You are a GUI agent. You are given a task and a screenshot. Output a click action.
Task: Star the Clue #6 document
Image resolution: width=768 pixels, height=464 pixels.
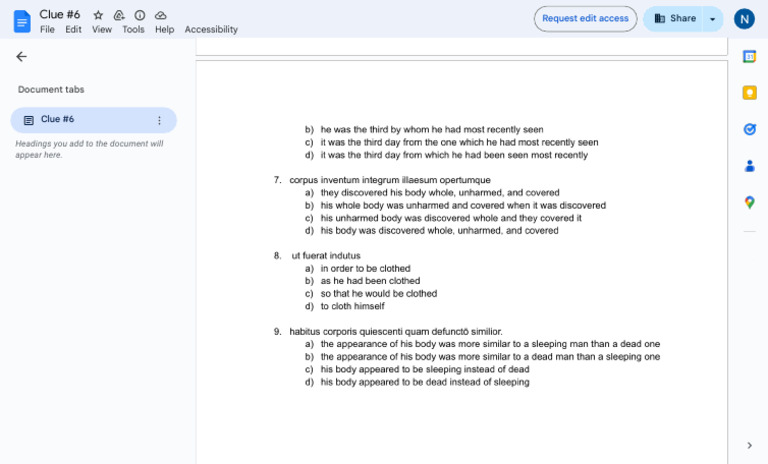coord(98,15)
